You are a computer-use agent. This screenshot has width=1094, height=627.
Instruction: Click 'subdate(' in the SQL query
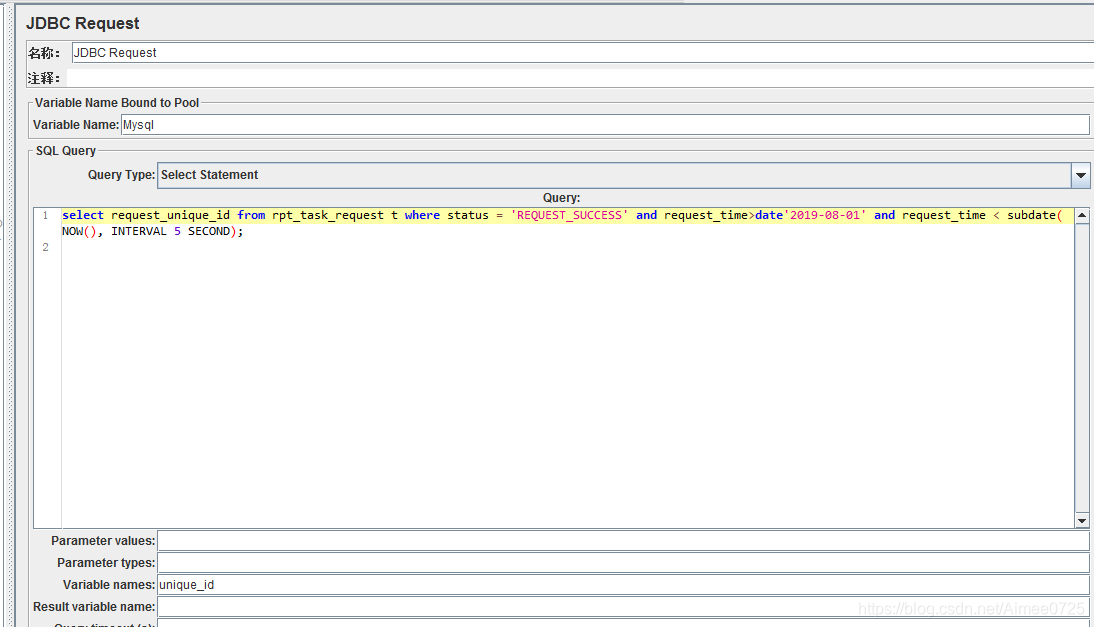[x=1035, y=216]
